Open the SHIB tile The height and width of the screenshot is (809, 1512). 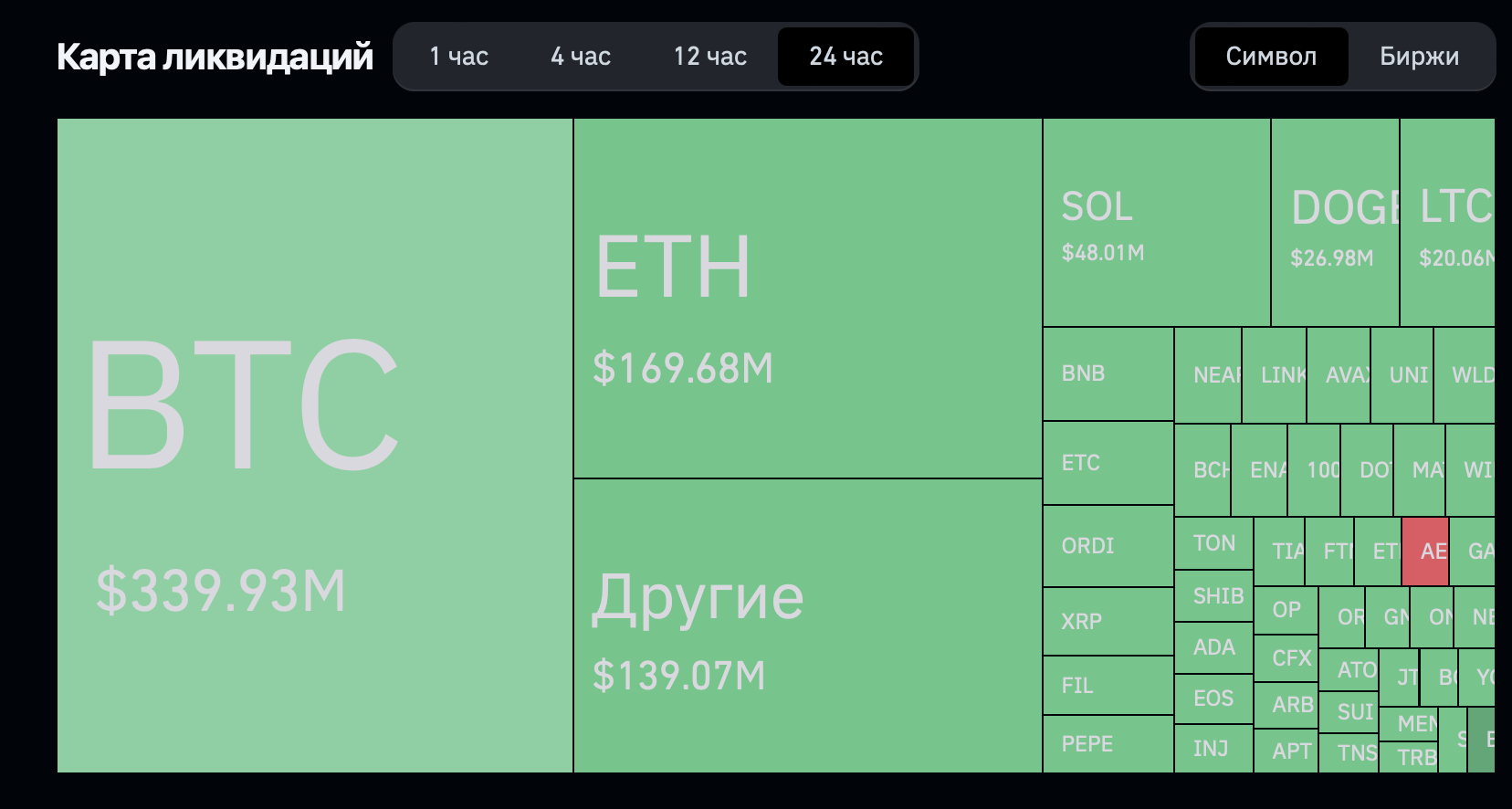coord(1213,596)
